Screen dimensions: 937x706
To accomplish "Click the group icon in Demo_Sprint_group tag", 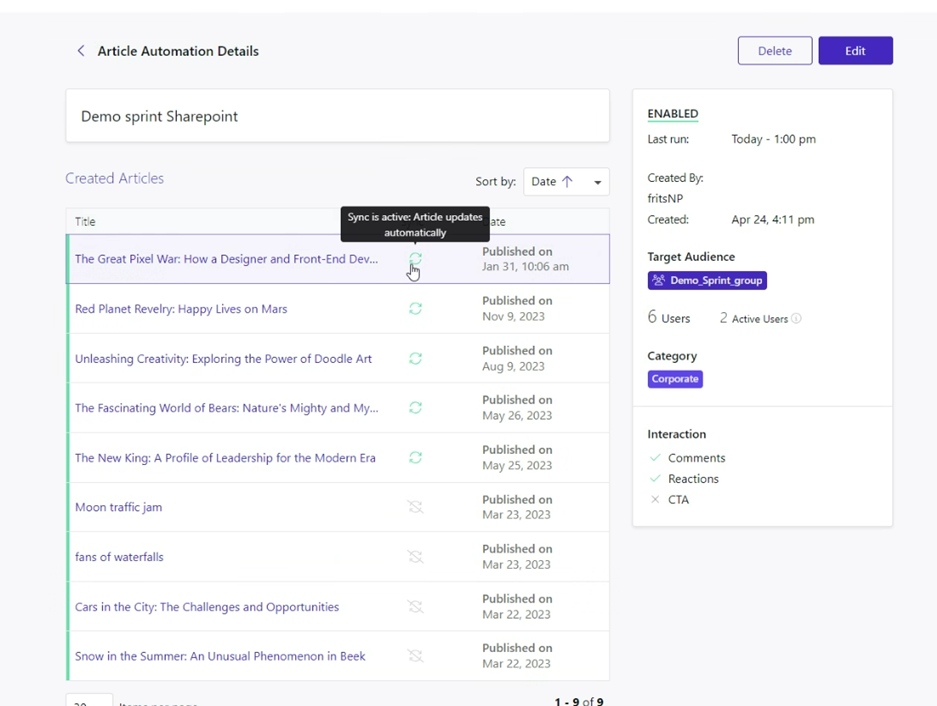I will click(659, 280).
